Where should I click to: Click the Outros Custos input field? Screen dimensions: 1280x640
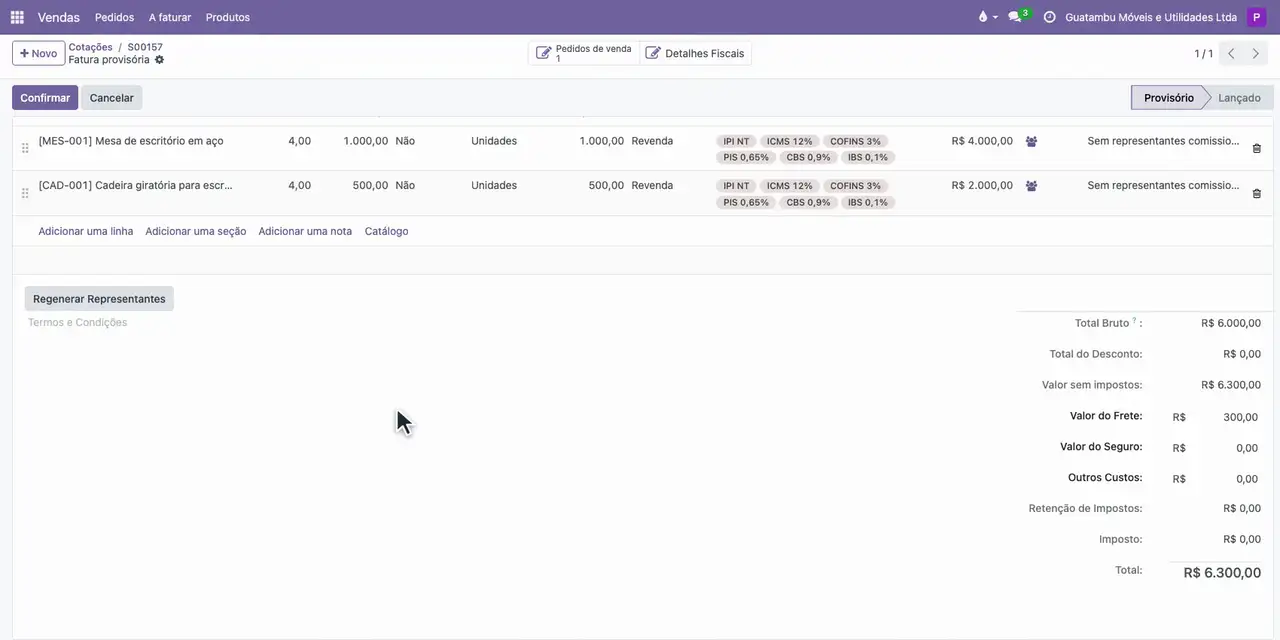(1224, 479)
